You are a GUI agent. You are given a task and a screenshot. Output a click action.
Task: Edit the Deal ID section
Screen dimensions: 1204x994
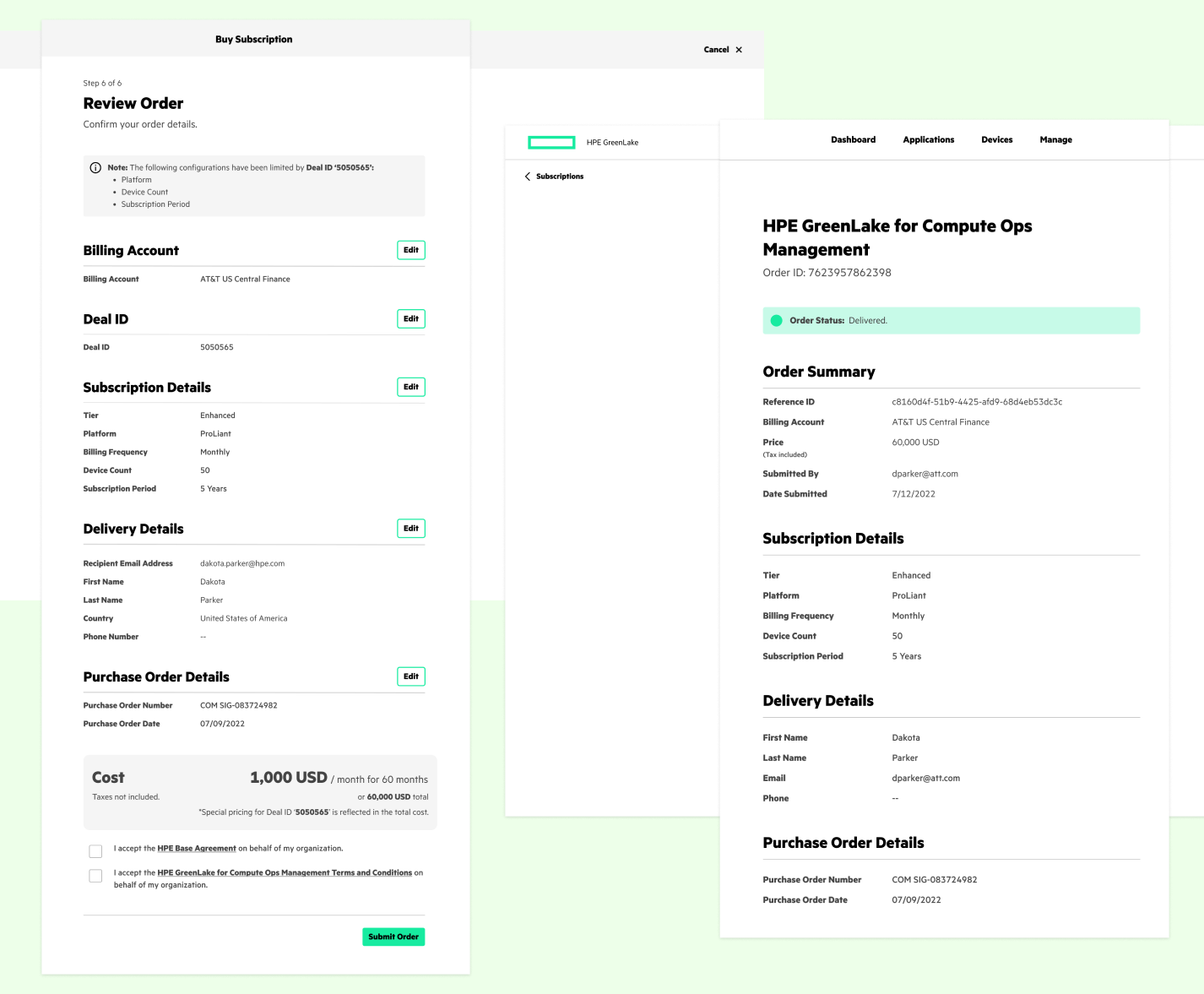[x=411, y=318]
